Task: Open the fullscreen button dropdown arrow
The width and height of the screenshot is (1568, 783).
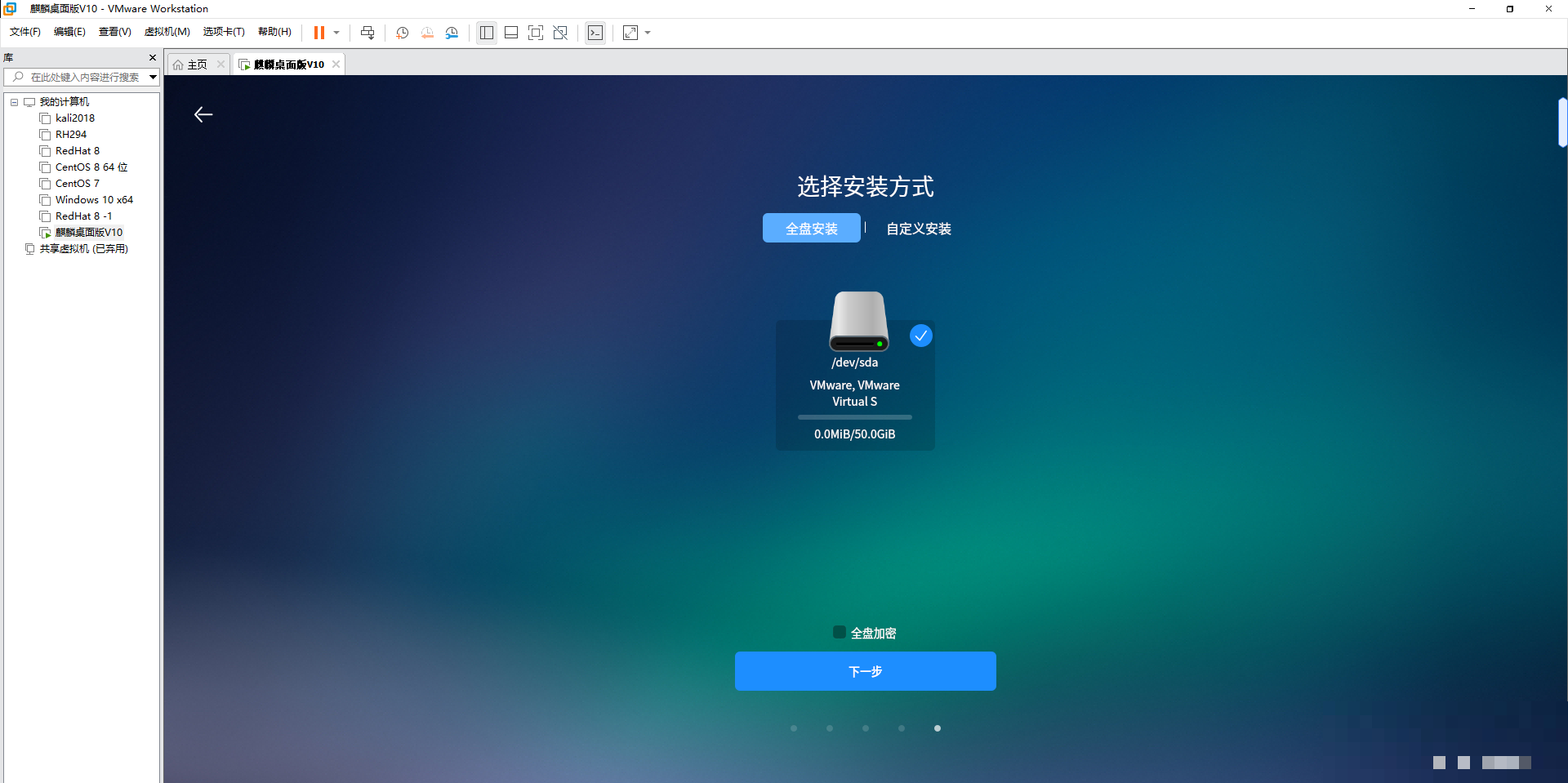Action: (x=647, y=33)
